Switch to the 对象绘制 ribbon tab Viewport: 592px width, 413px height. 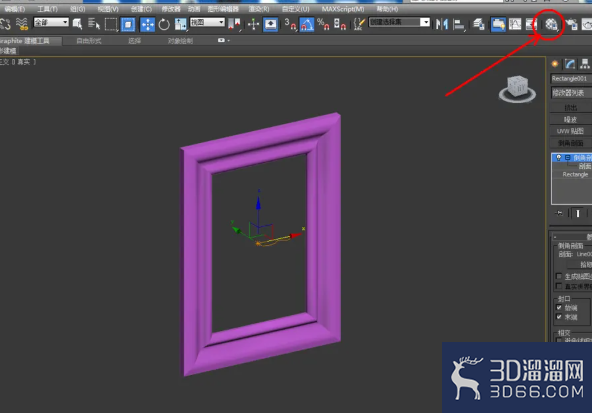coord(180,41)
